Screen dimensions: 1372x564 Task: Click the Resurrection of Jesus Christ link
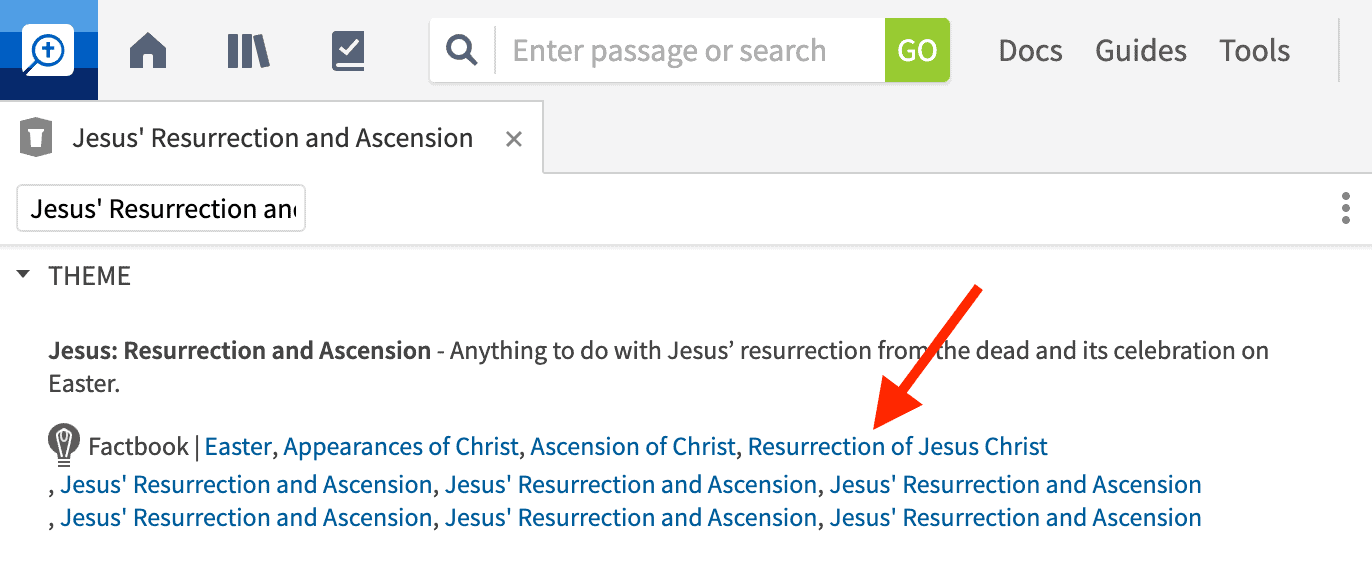897,446
